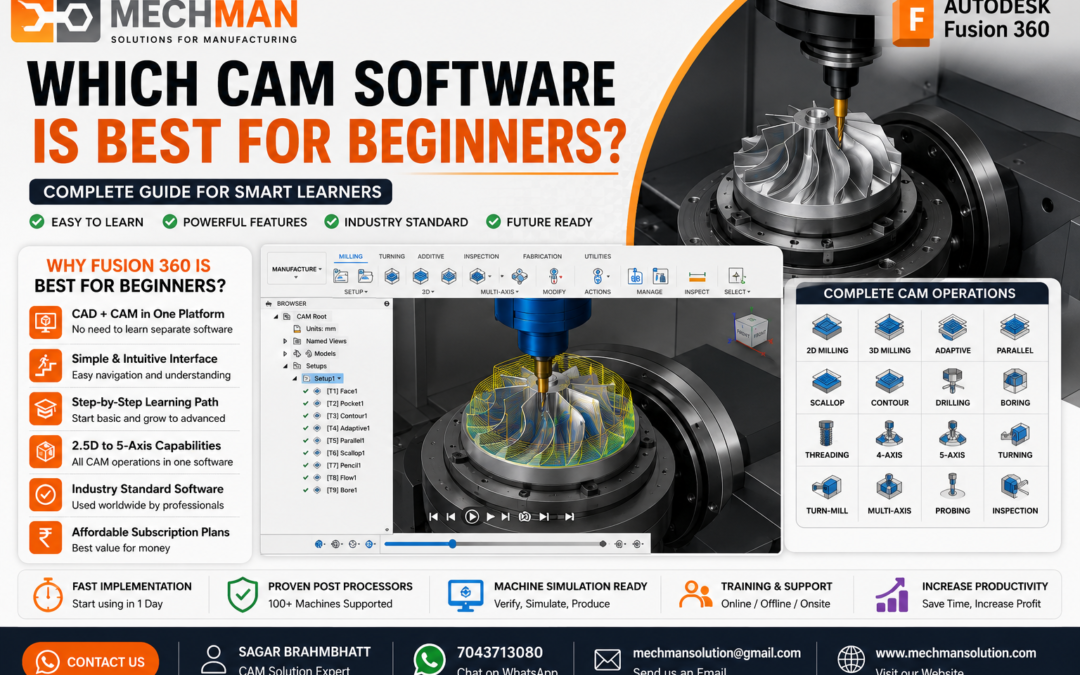This screenshot has width=1080, height=675.
Task: Switch to the MILLING tab
Action: pyautogui.click(x=351, y=256)
